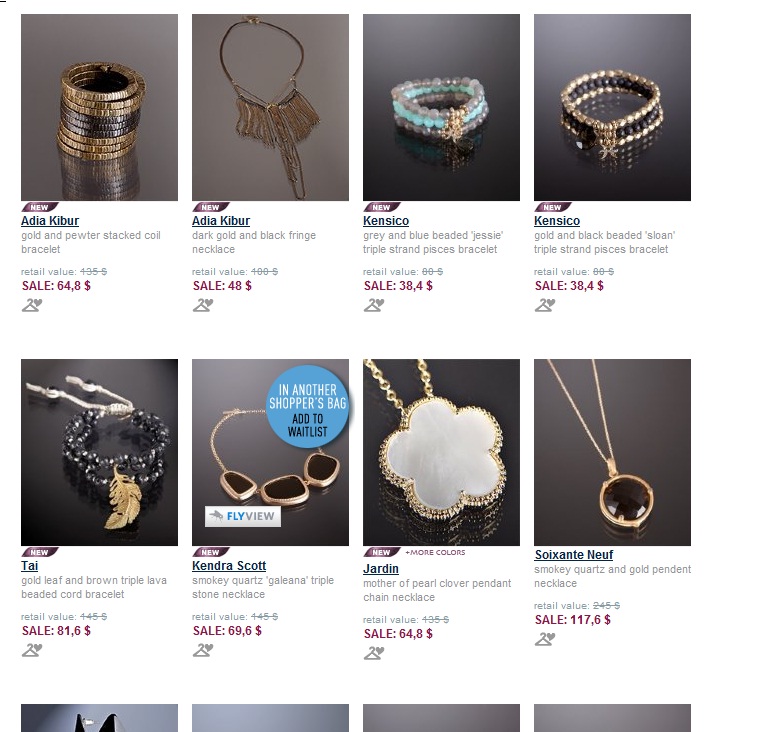Image resolution: width=768 pixels, height=732 pixels.
Task: Select mother of pearl clover pendant image
Action: (441, 452)
